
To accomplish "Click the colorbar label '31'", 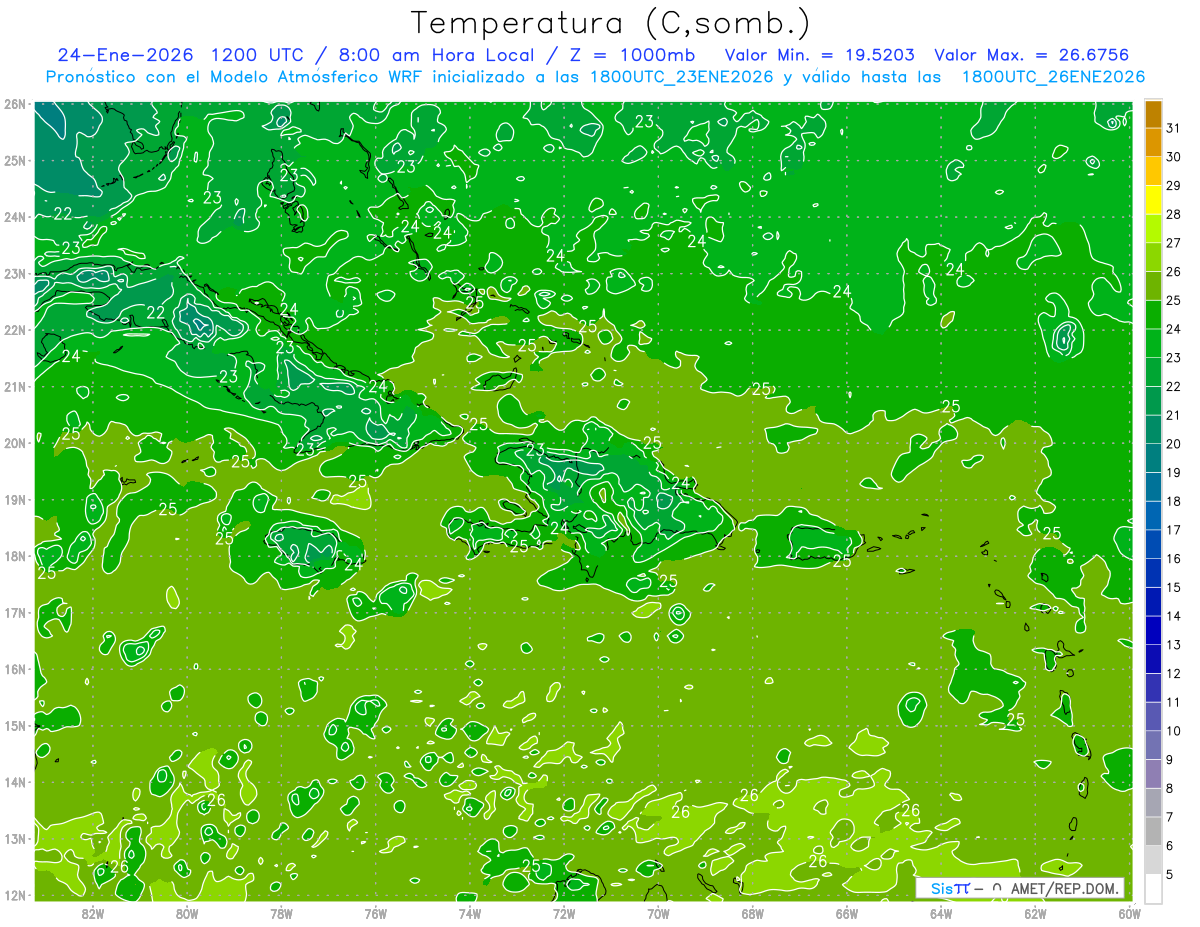I will click(1173, 128).
